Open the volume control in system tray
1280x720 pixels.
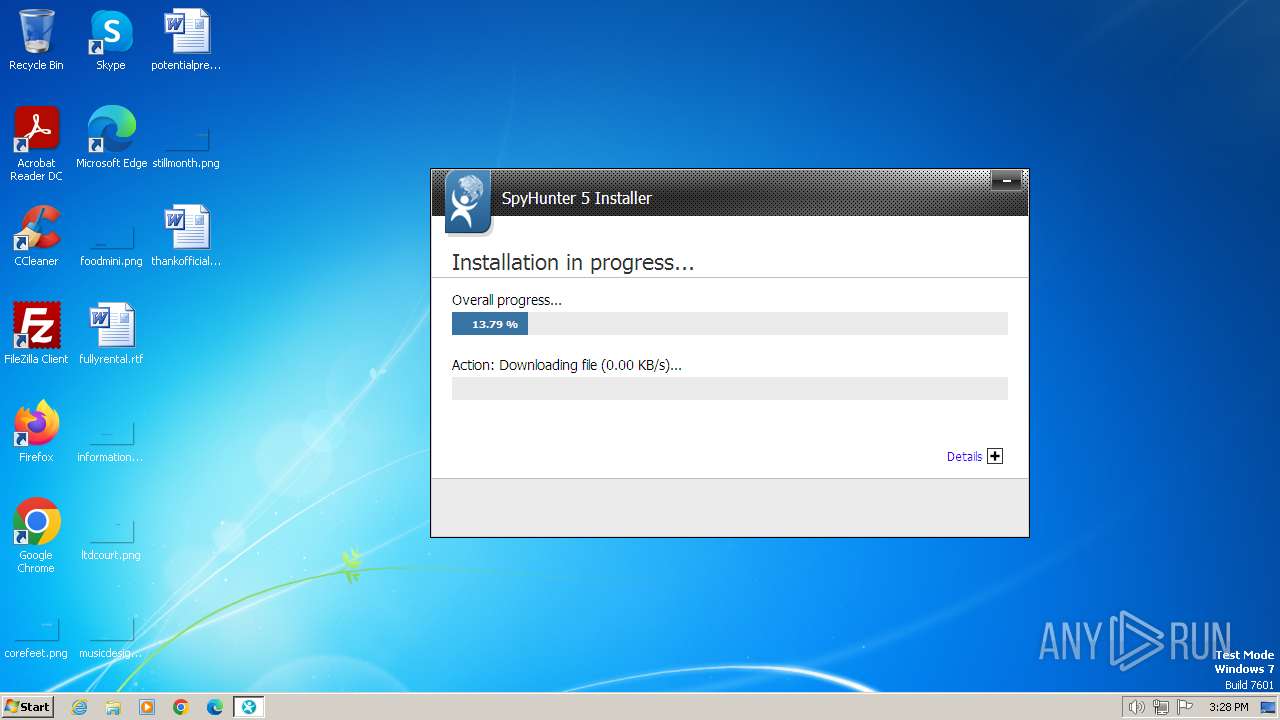click(1136, 707)
